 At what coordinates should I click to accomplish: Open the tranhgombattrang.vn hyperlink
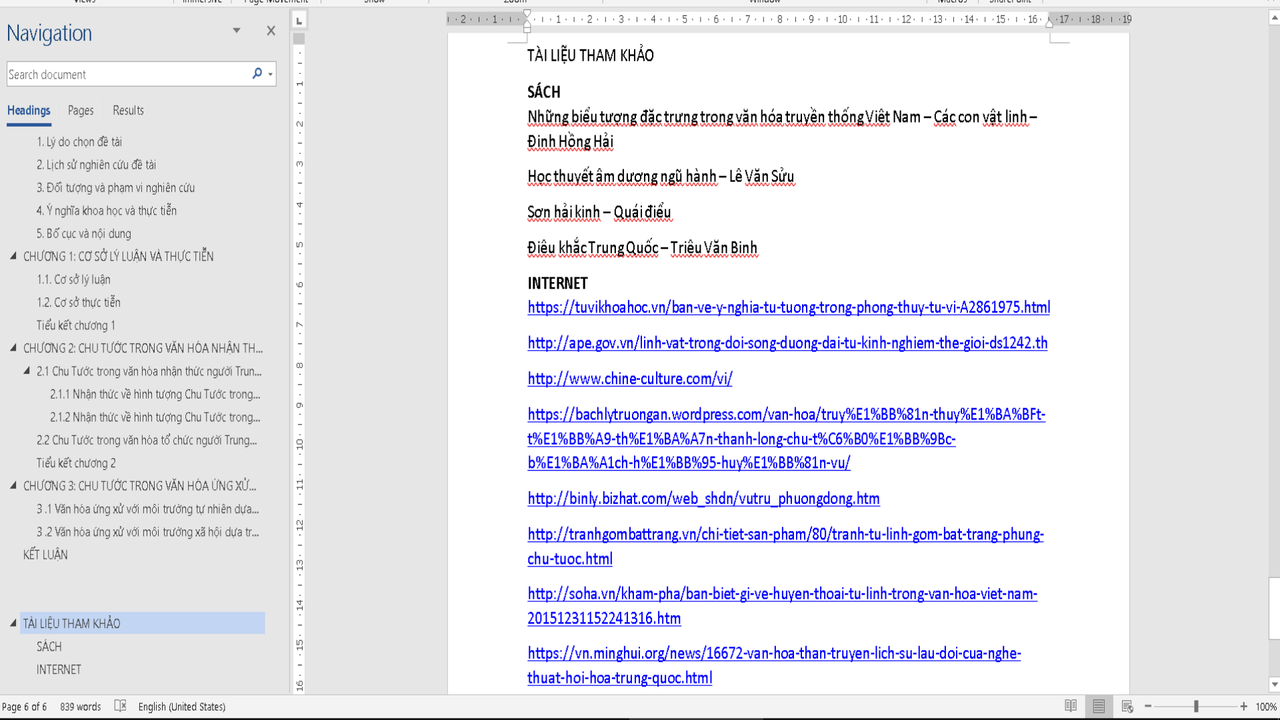pyautogui.click(x=785, y=547)
